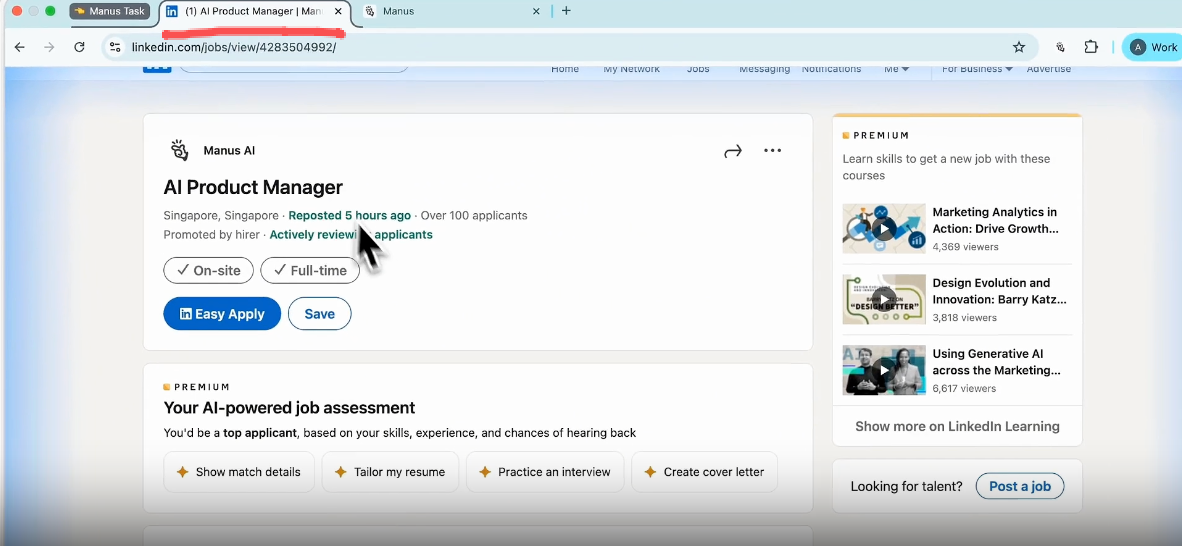The image size is (1182, 546).
Task: Open Using Generative AI course thumbnail
Action: (883, 370)
